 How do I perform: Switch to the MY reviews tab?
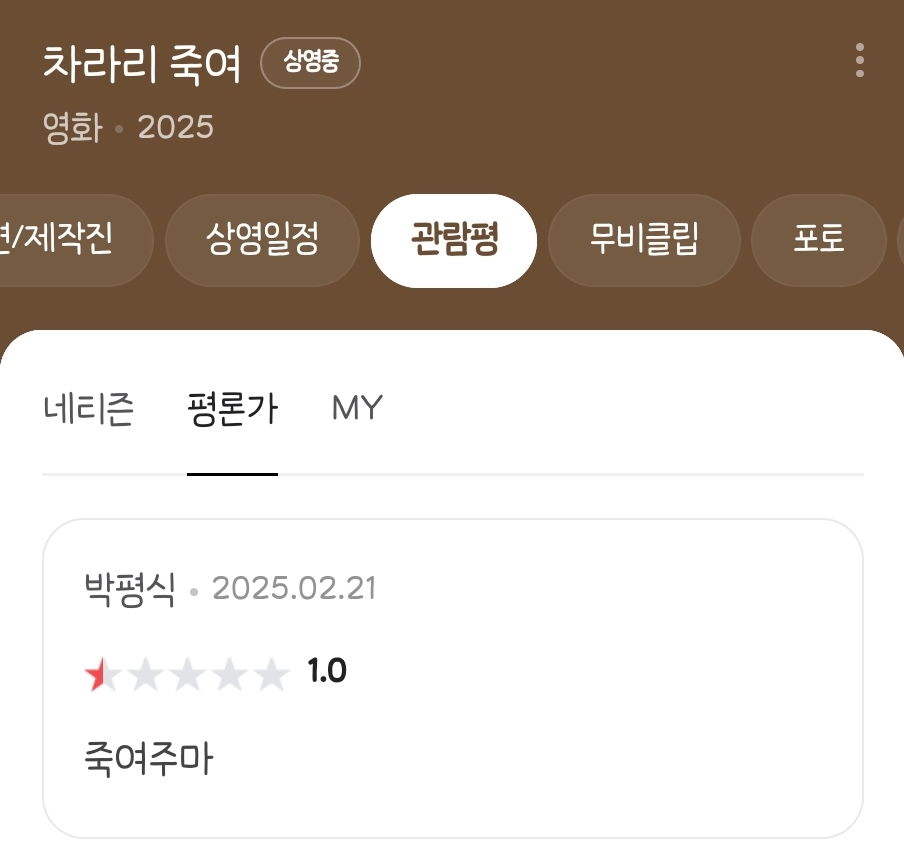[357, 408]
